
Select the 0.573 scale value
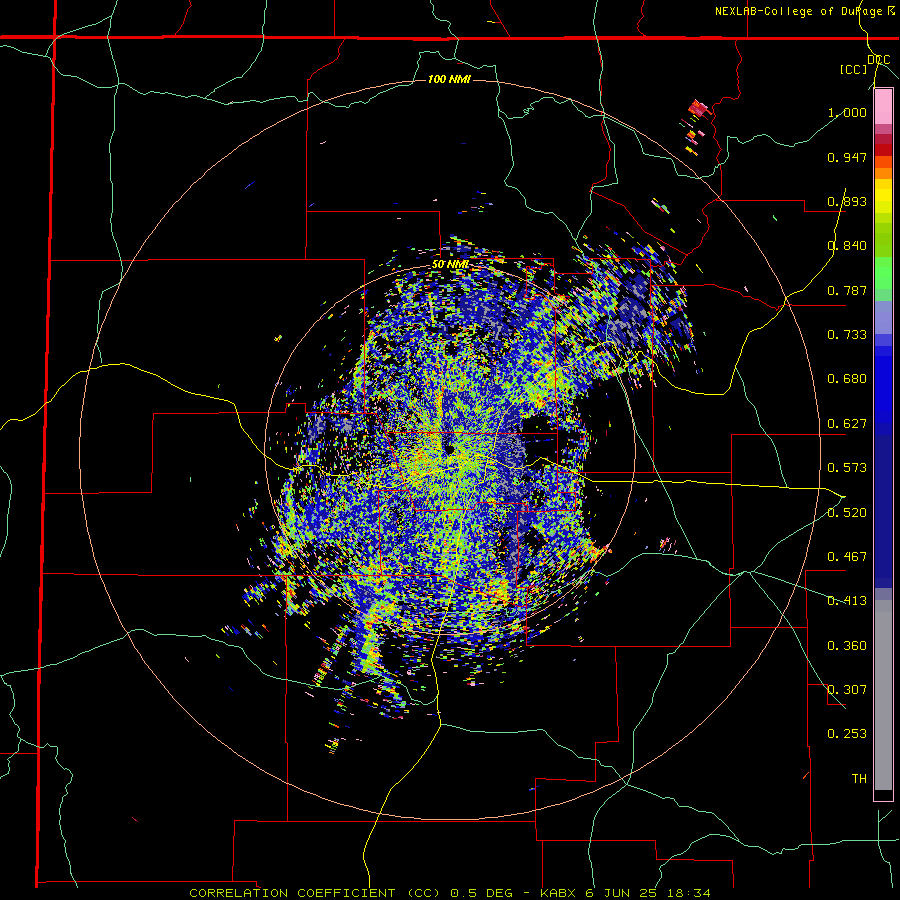[x=847, y=468]
